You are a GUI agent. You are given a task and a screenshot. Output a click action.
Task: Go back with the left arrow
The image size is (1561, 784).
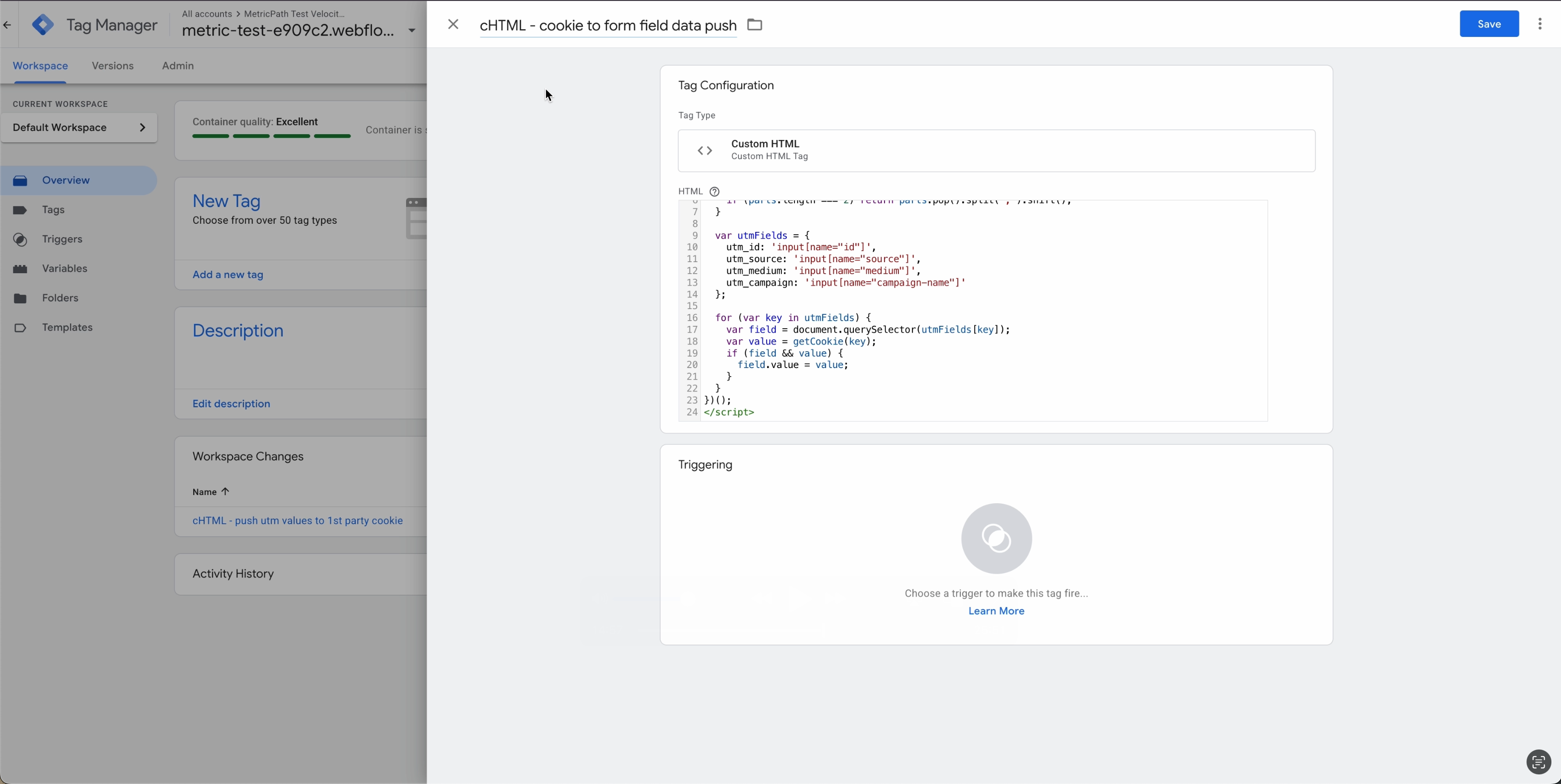(7, 25)
